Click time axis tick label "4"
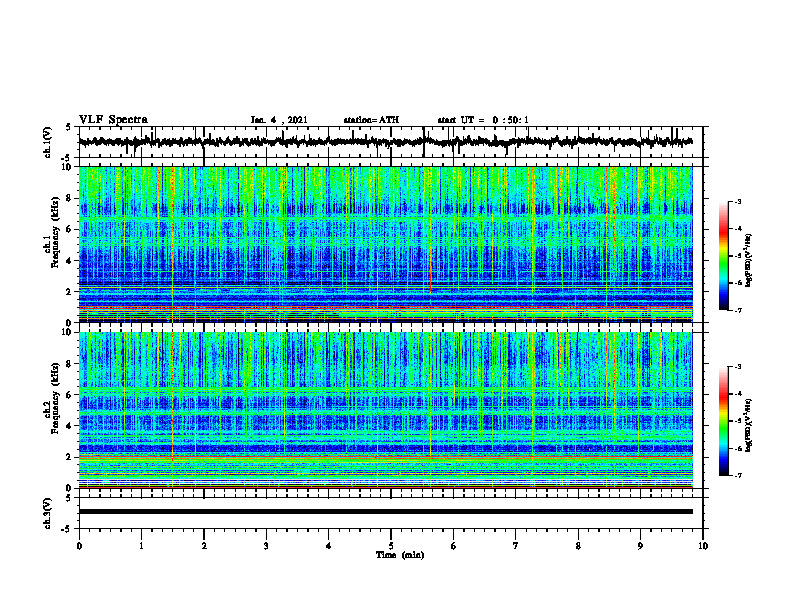The height and width of the screenshot is (612, 792). tap(329, 546)
